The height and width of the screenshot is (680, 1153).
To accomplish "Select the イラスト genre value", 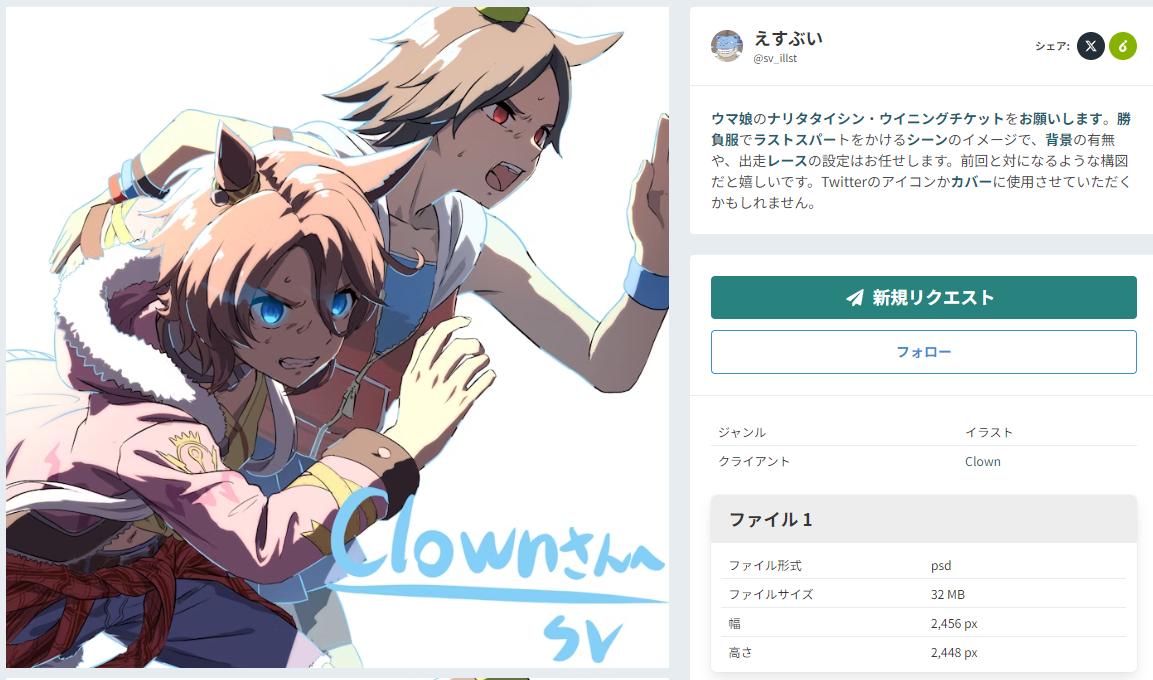I will [989, 432].
